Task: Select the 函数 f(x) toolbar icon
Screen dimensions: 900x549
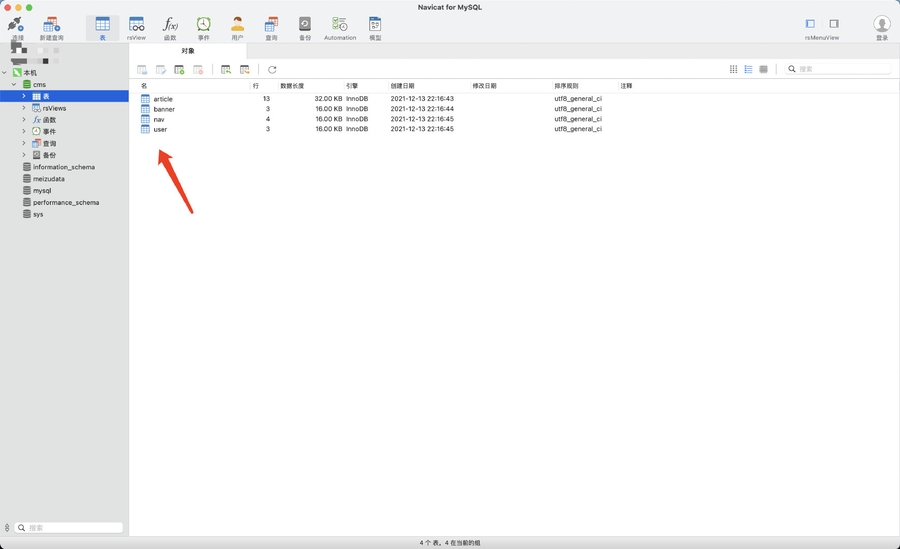Action: (170, 26)
